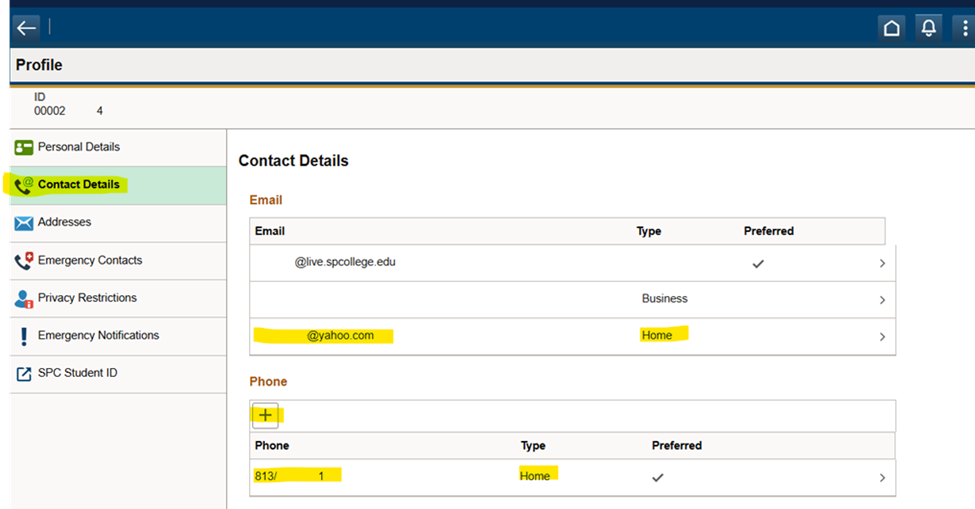The width and height of the screenshot is (975, 509).
Task: Click the Addresses envelope icon
Action: [24, 223]
